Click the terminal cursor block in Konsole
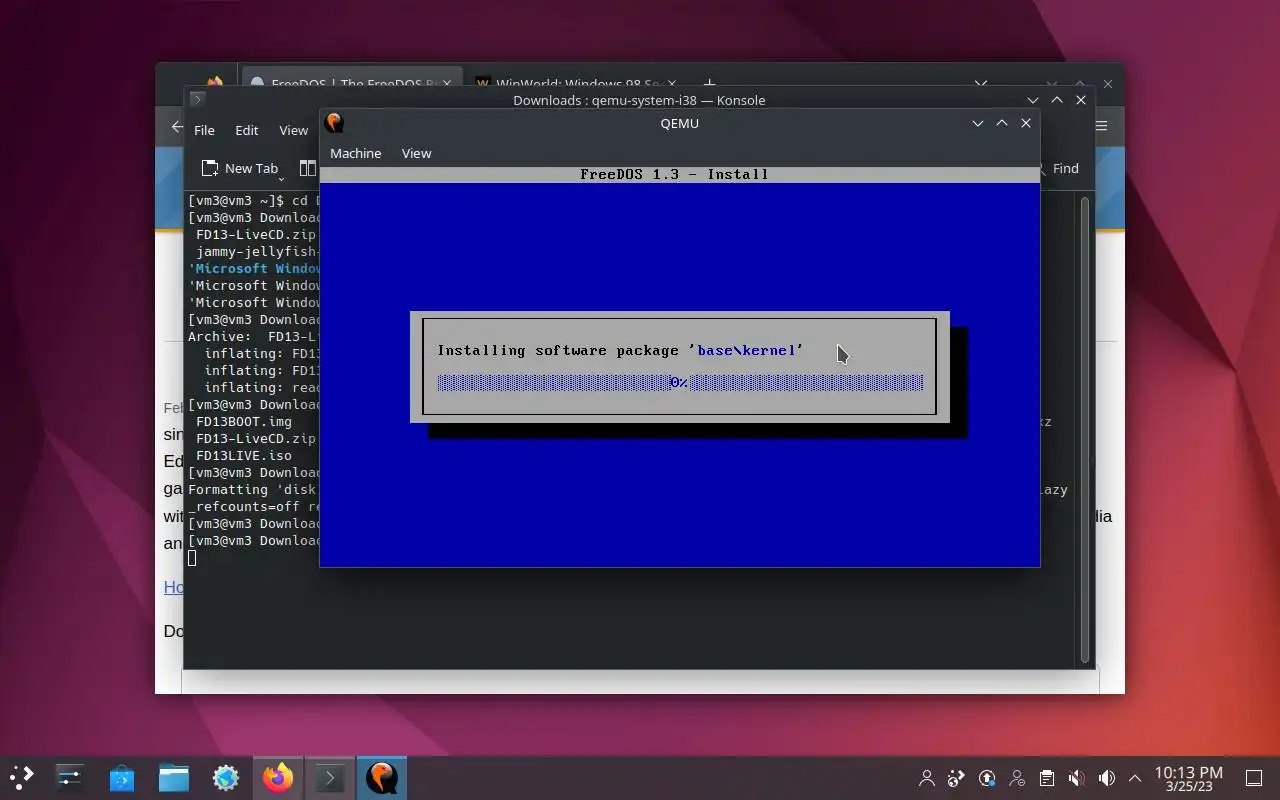Viewport: 1280px width, 800px height. click(192, 557)
